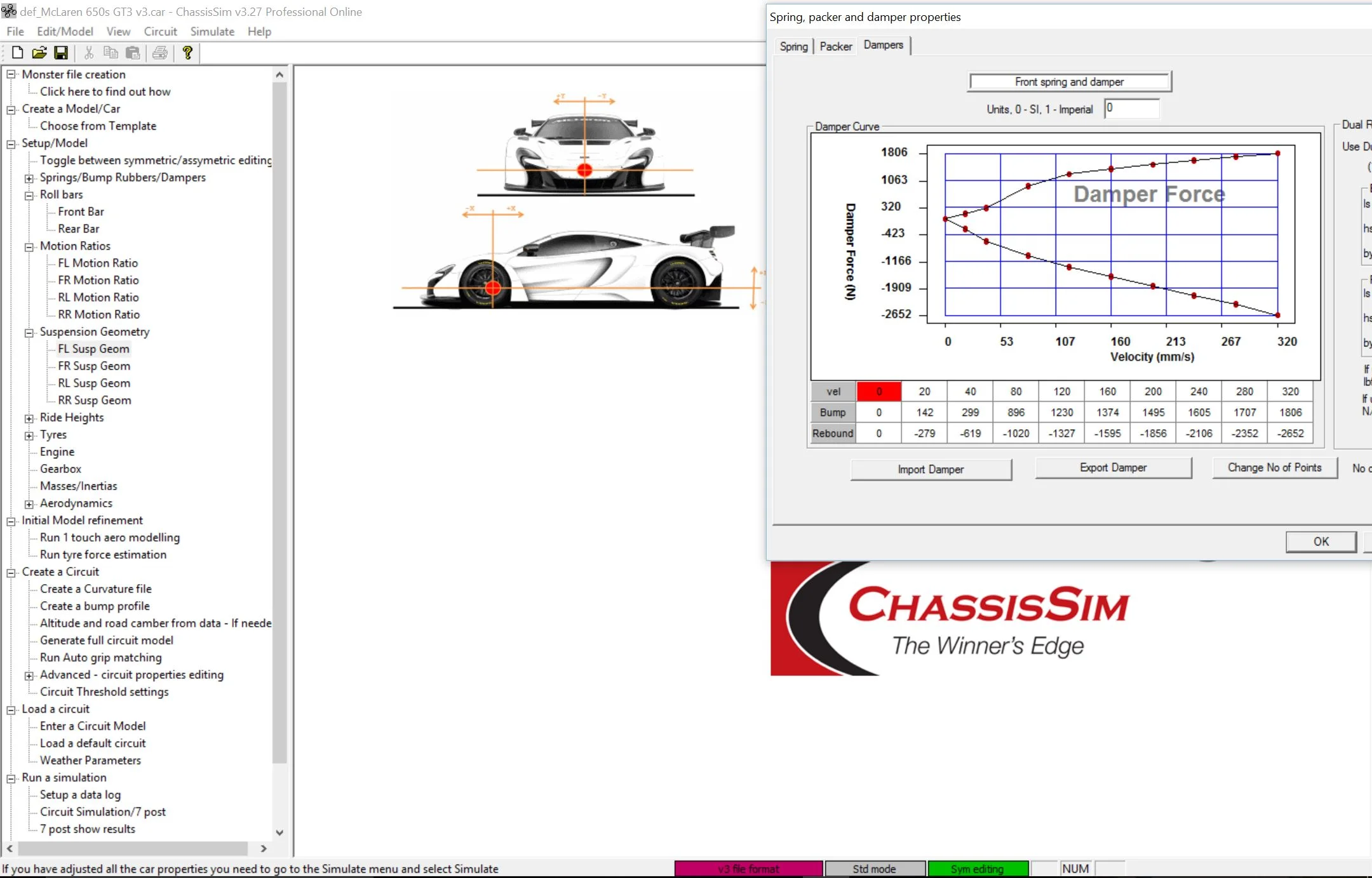The width and height of the screenshot is (1372, 878).
Task: Collapse the Monster file creation node
Action: click(x=11, y=75)
